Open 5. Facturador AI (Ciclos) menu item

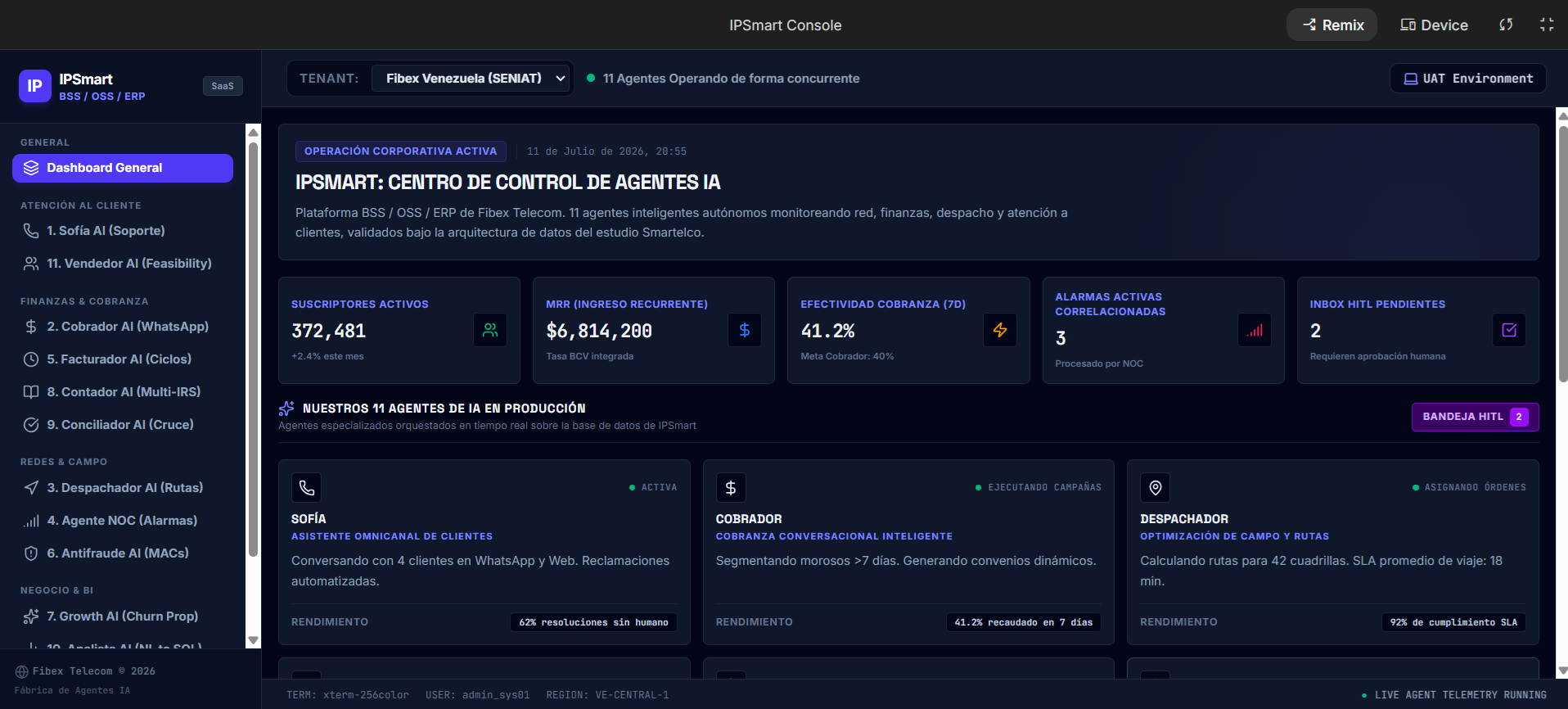(x=123, y=359)
